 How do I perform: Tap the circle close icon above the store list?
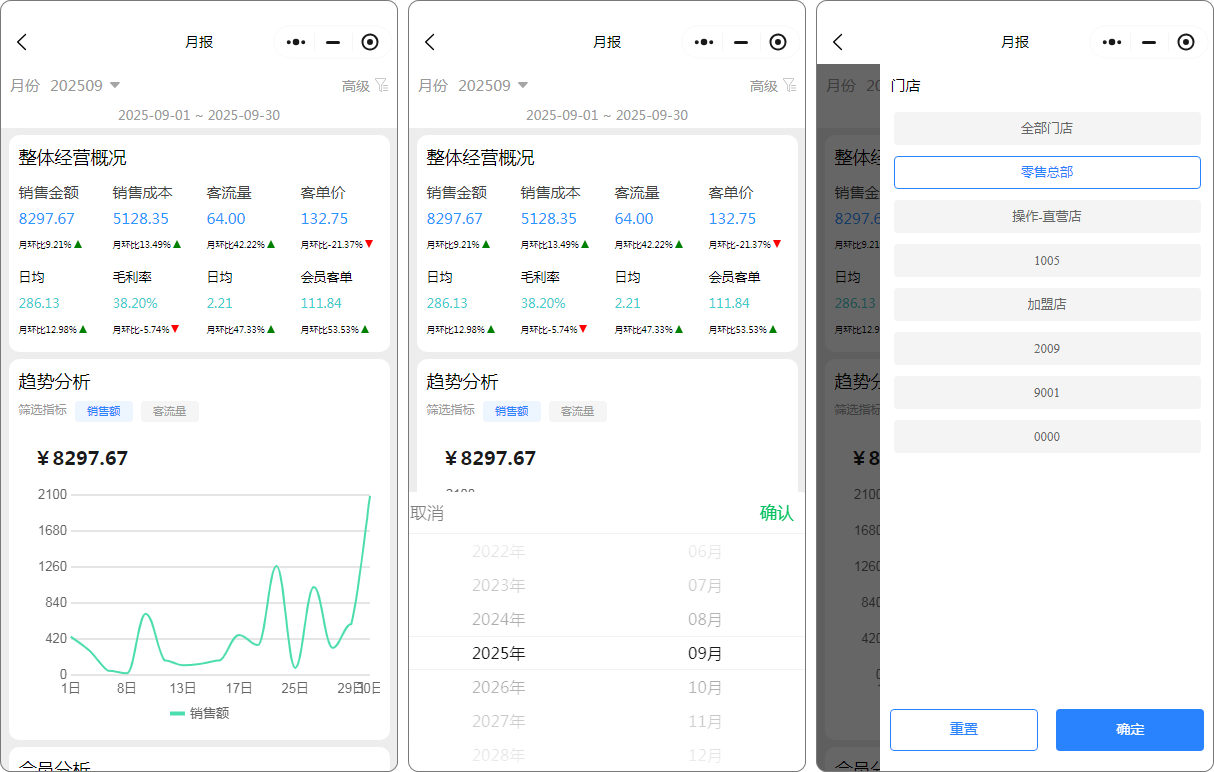click(x=1185, y=42)
